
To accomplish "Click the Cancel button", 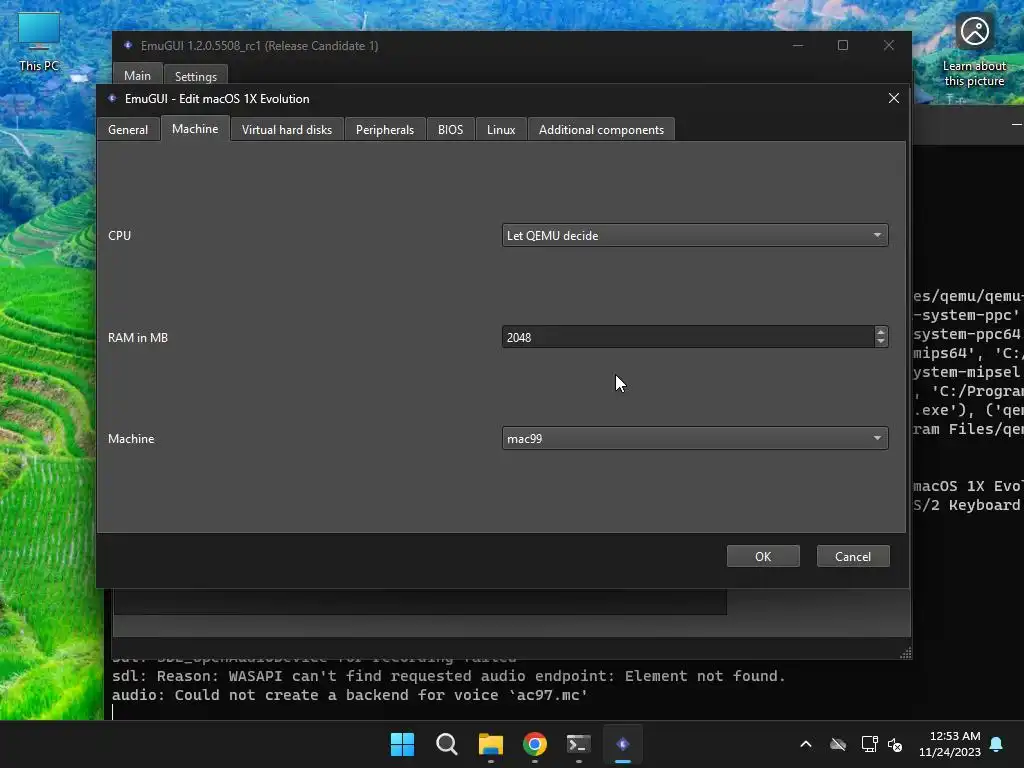I will point(853,556).
